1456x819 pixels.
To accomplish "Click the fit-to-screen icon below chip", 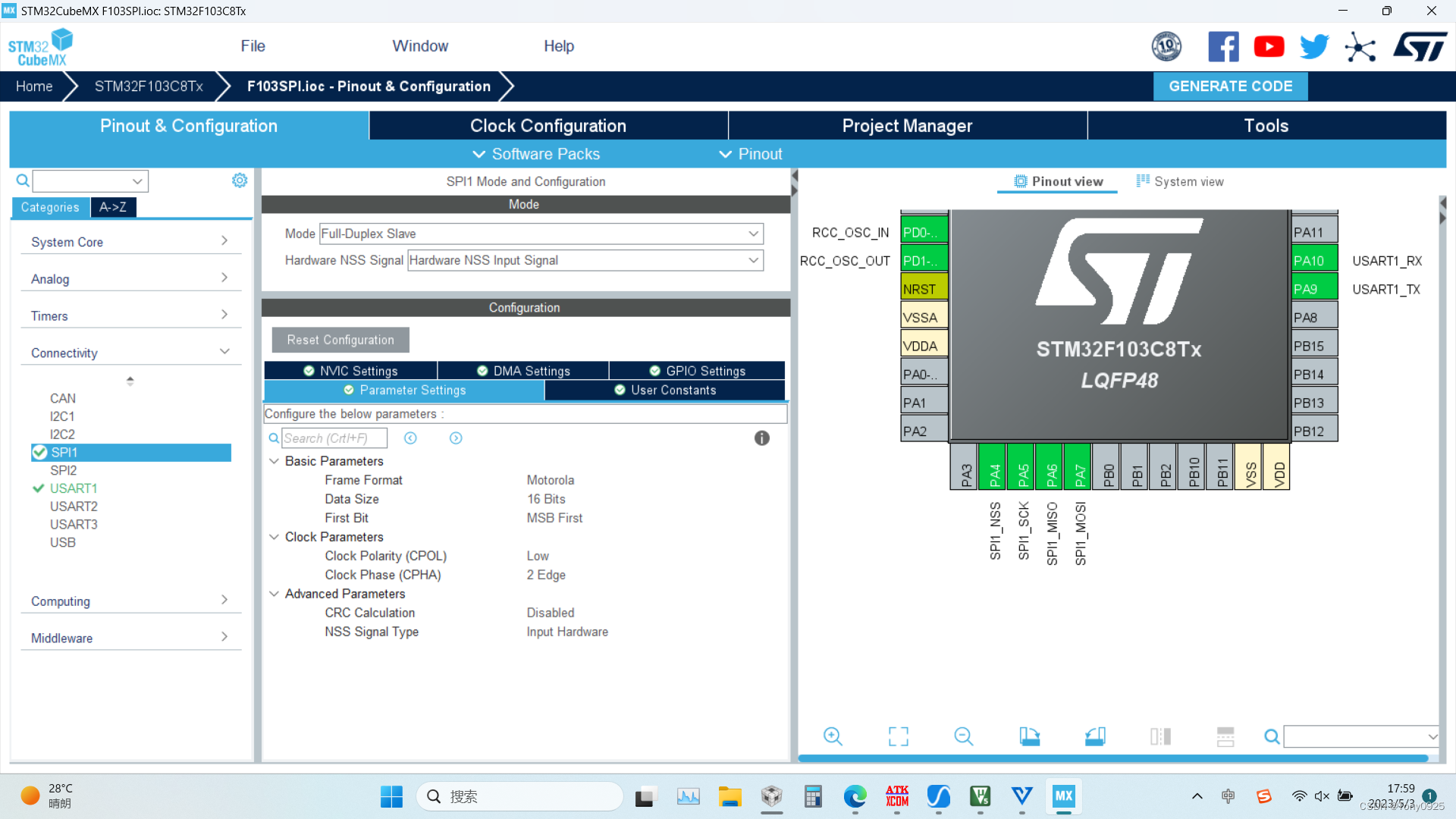I will [x=899, y=736].
